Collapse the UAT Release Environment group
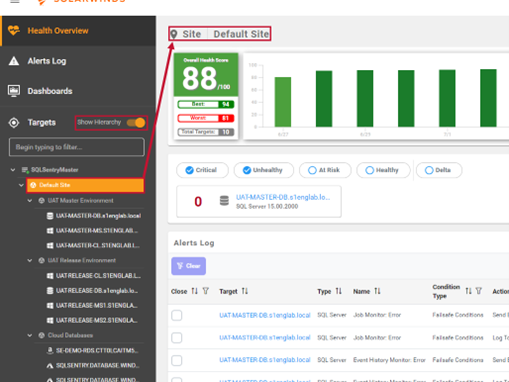This screenshot has width=509, height=382. (x=30, y=261)
